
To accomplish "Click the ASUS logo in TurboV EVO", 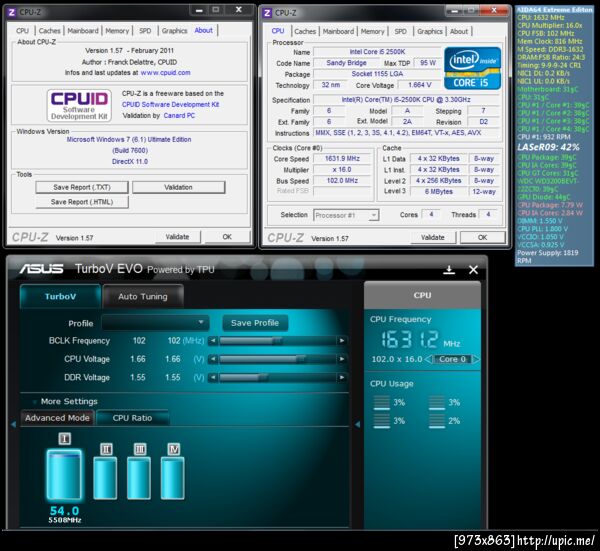I will click(x=41, y=269).
